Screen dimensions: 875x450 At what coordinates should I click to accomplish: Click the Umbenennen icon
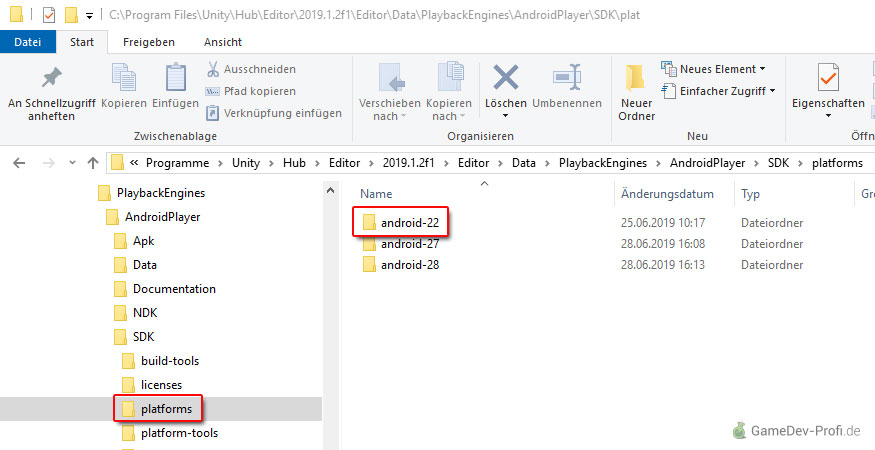click(567, 78)
